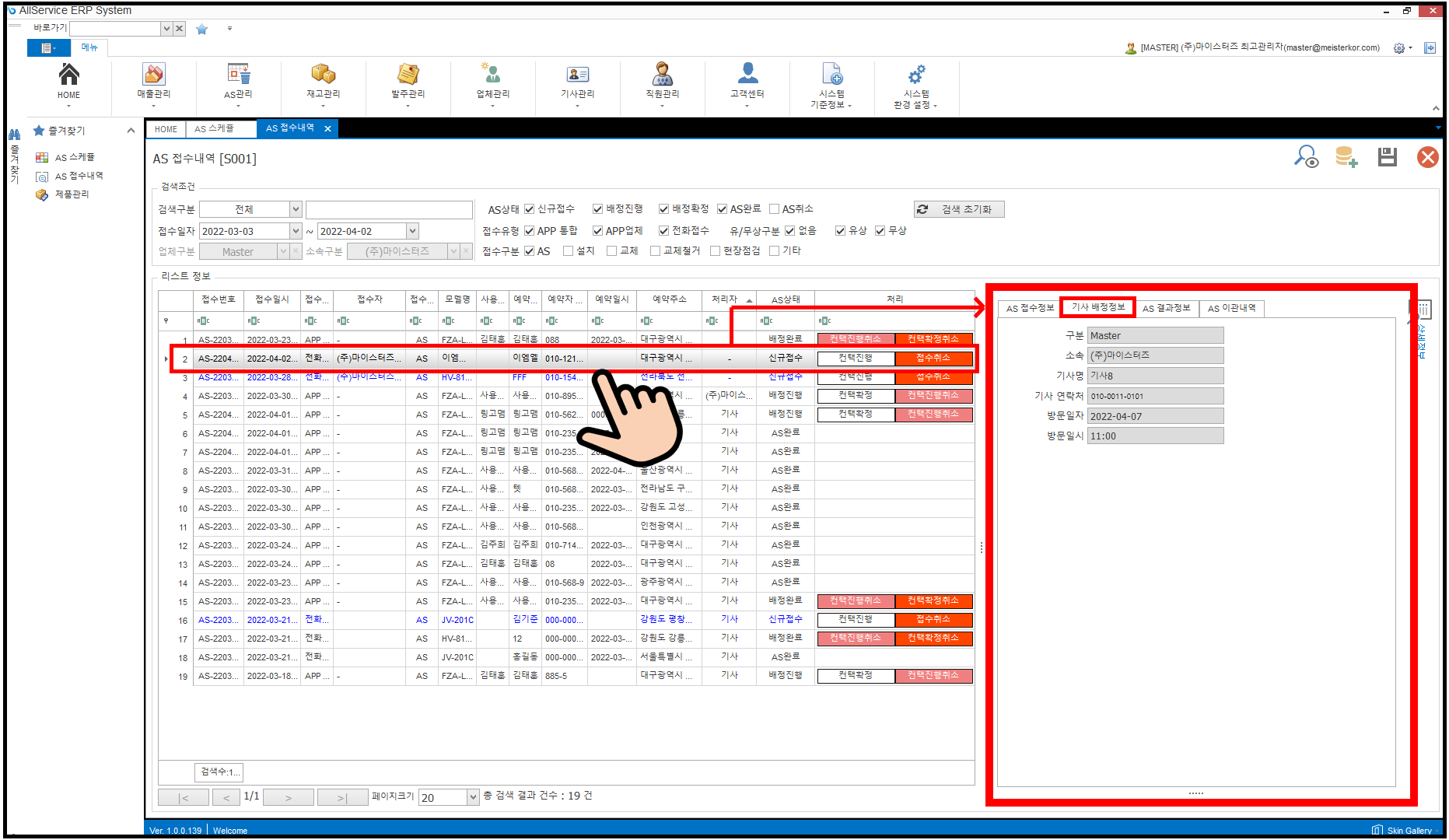This screenshot has height=840, width=1449.
Task: Open 검색구분 전체 dropdown
Action: [296, 209]
